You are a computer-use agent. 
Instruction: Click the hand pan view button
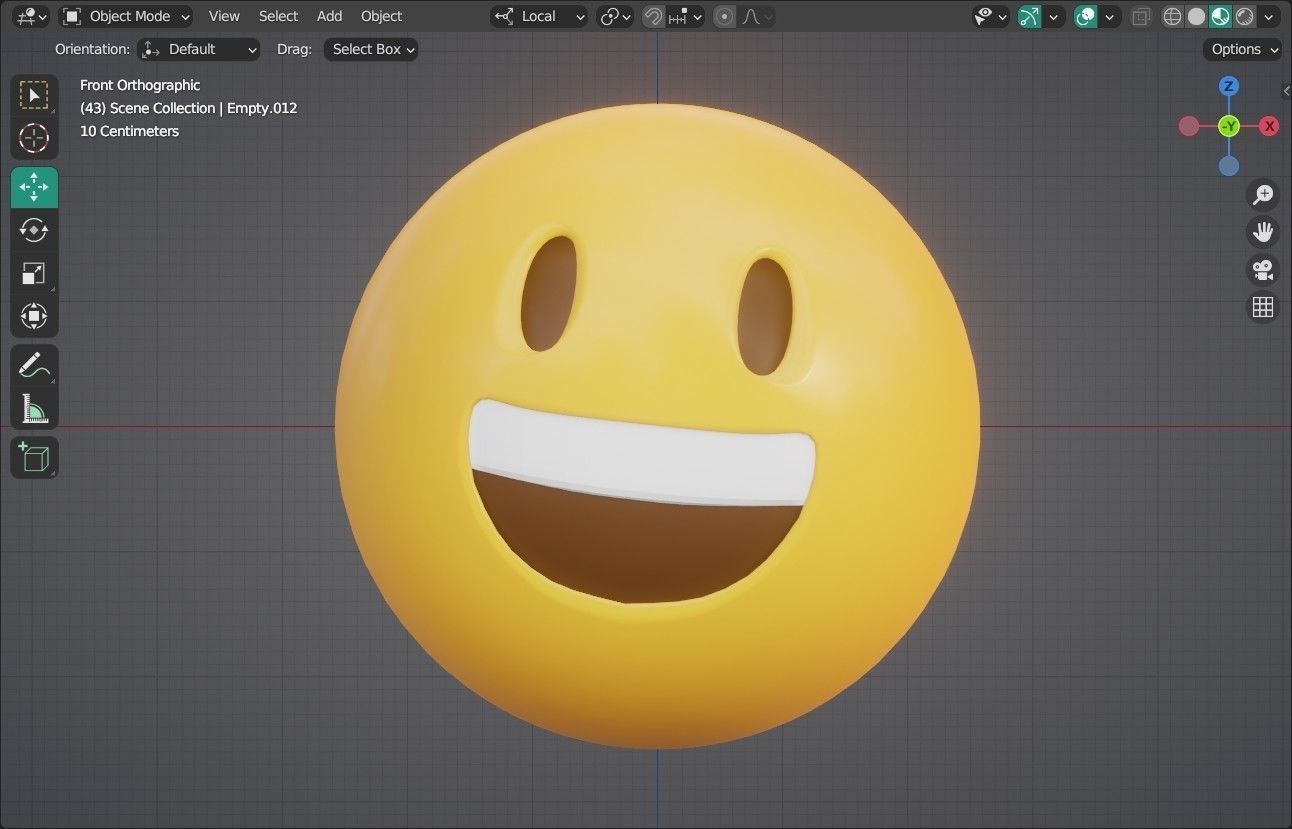click(x=1263, y=232)
